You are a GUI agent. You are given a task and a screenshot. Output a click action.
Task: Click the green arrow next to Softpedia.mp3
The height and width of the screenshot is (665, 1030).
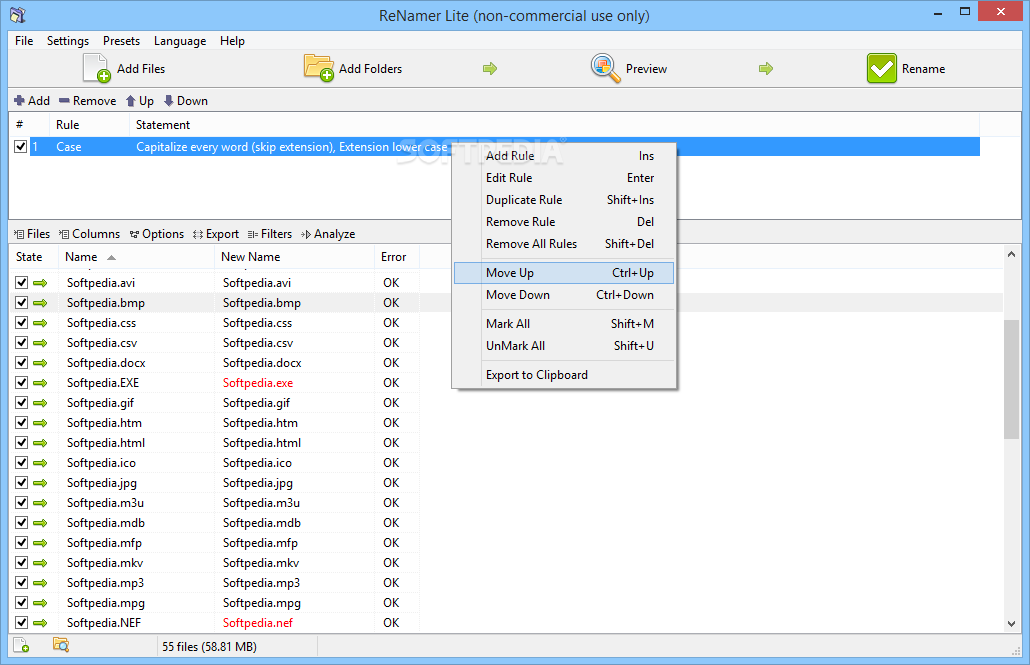click(40, 583)
